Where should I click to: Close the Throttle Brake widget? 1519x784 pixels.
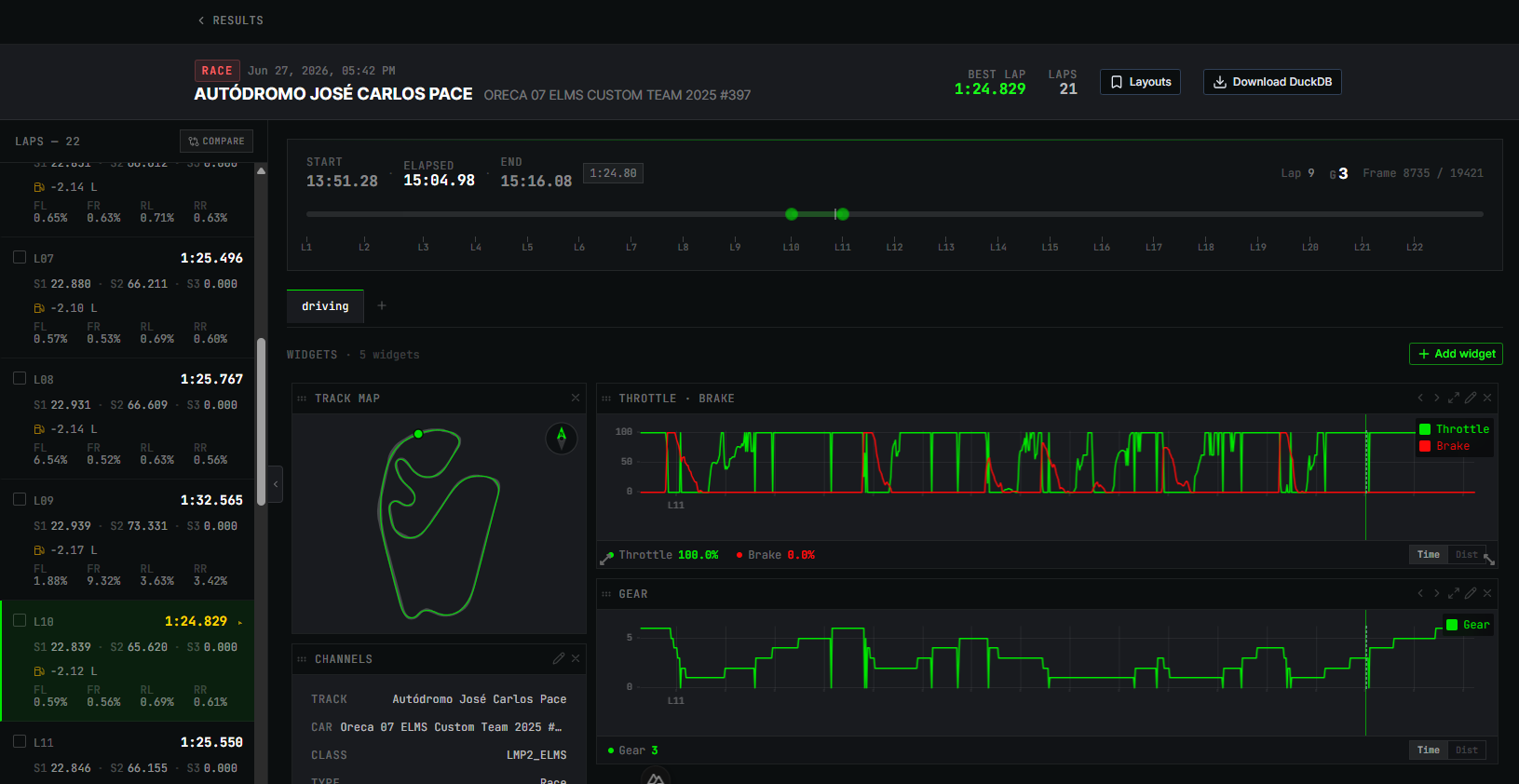click(1487, 398)
